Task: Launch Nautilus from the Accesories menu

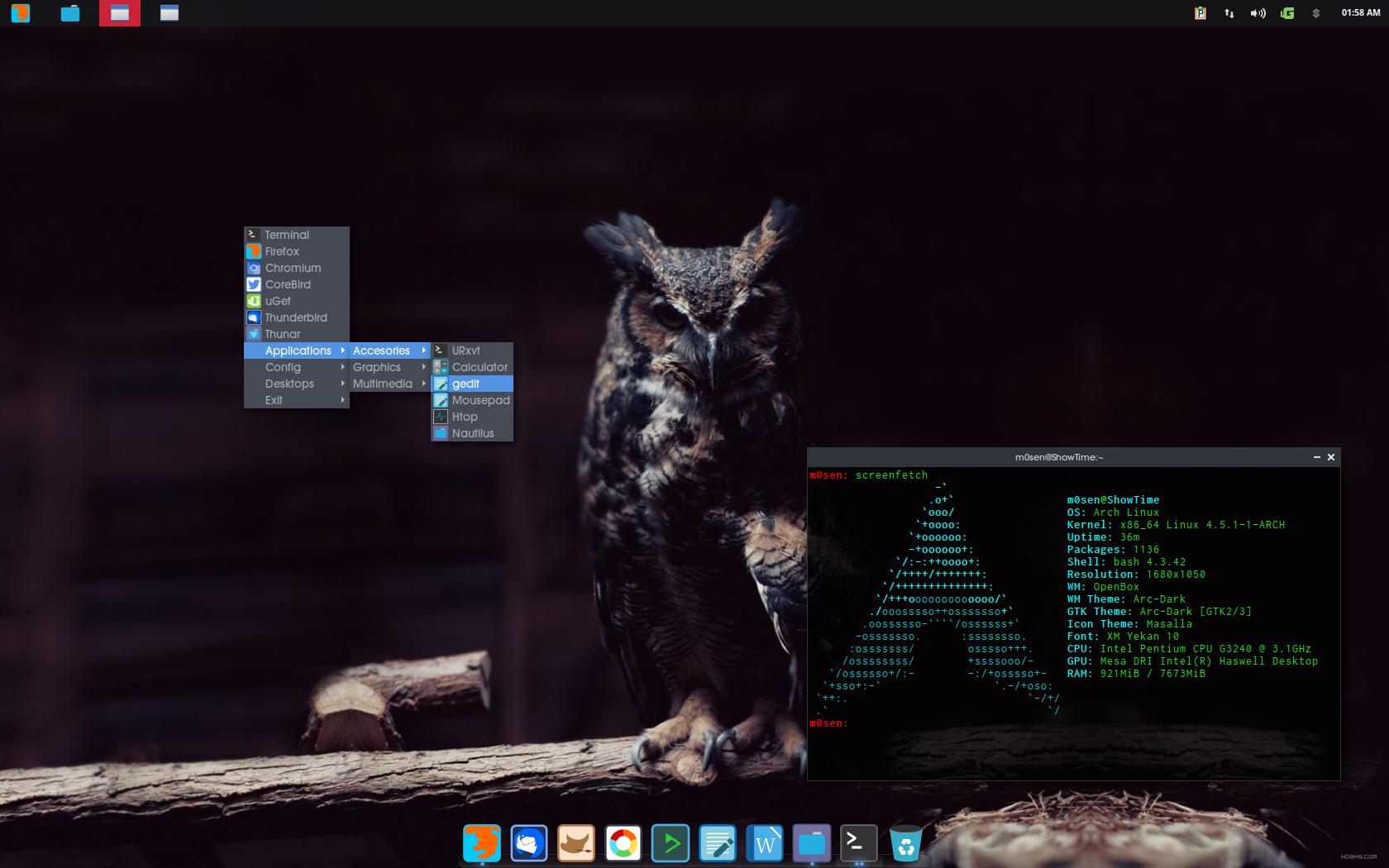Action: 472,433
